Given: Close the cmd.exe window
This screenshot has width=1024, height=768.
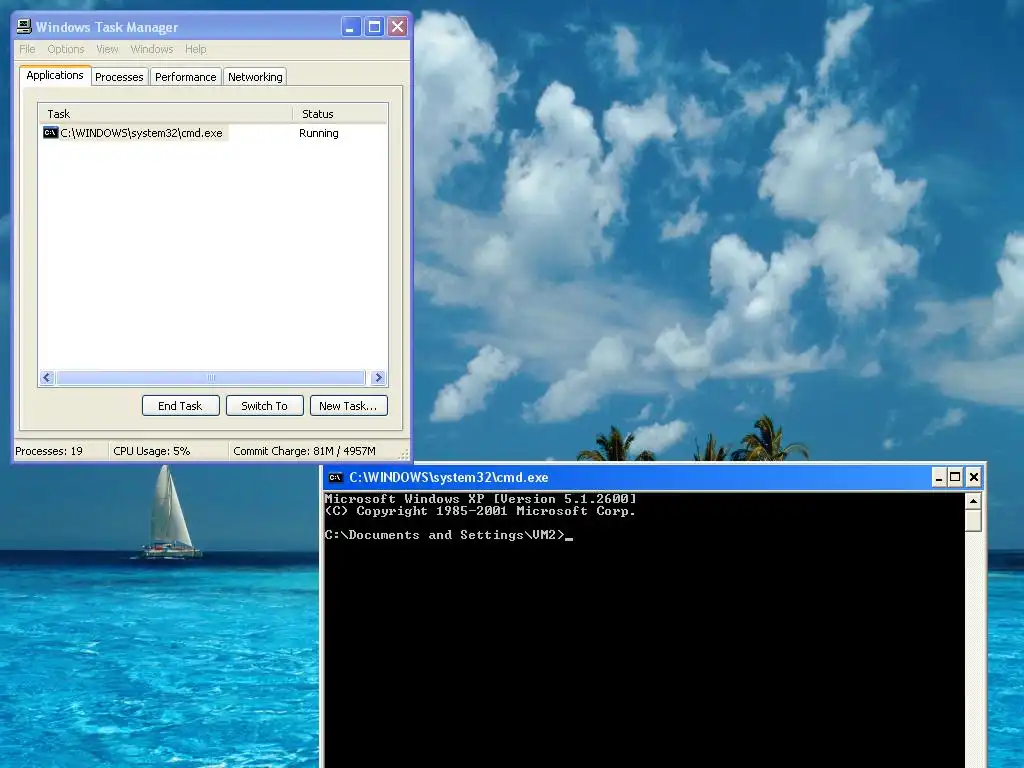Looking at the screenshot, I should coord(973,477).
